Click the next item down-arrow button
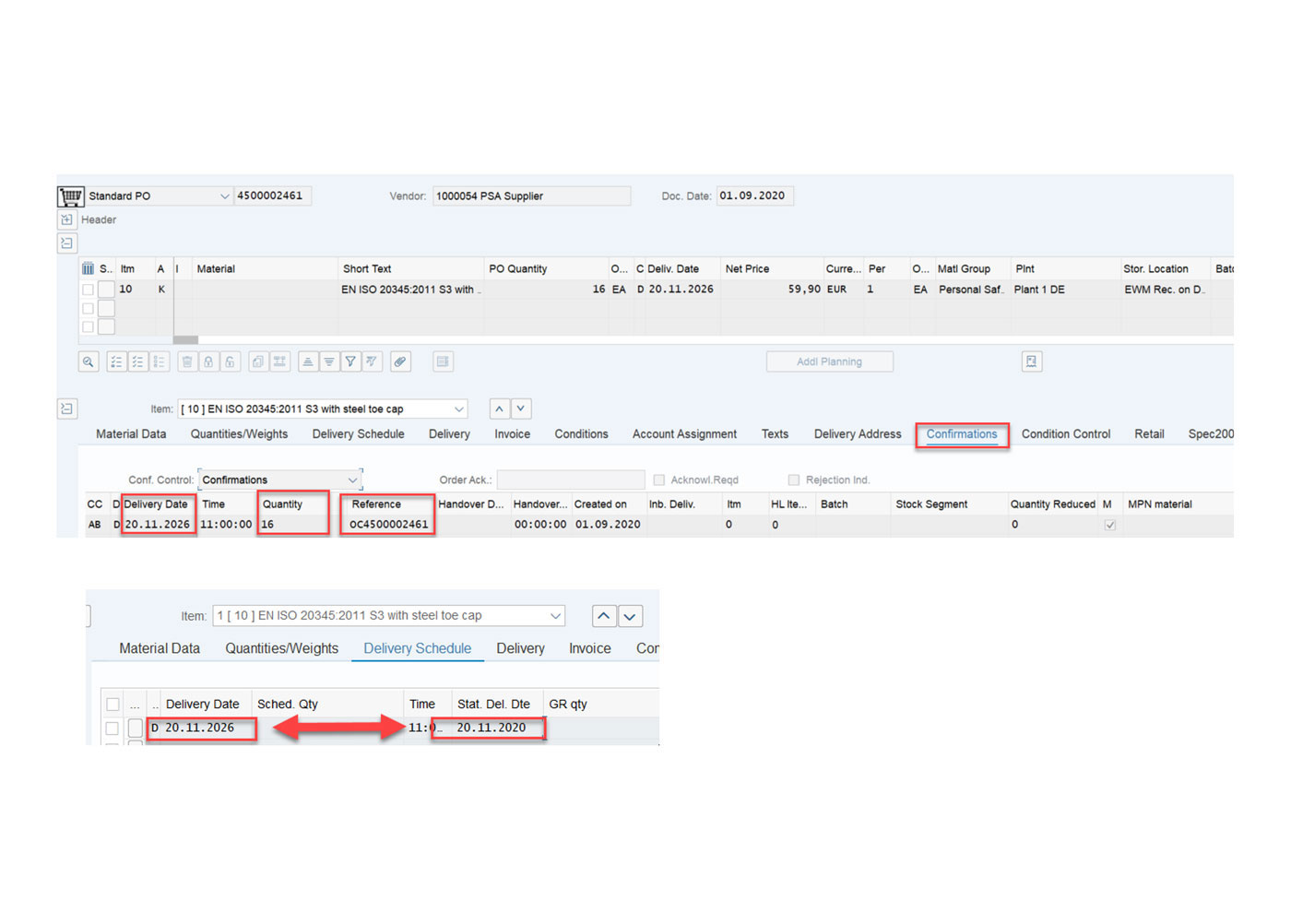This screenshot has width=1291, height=924. [520, 409]
